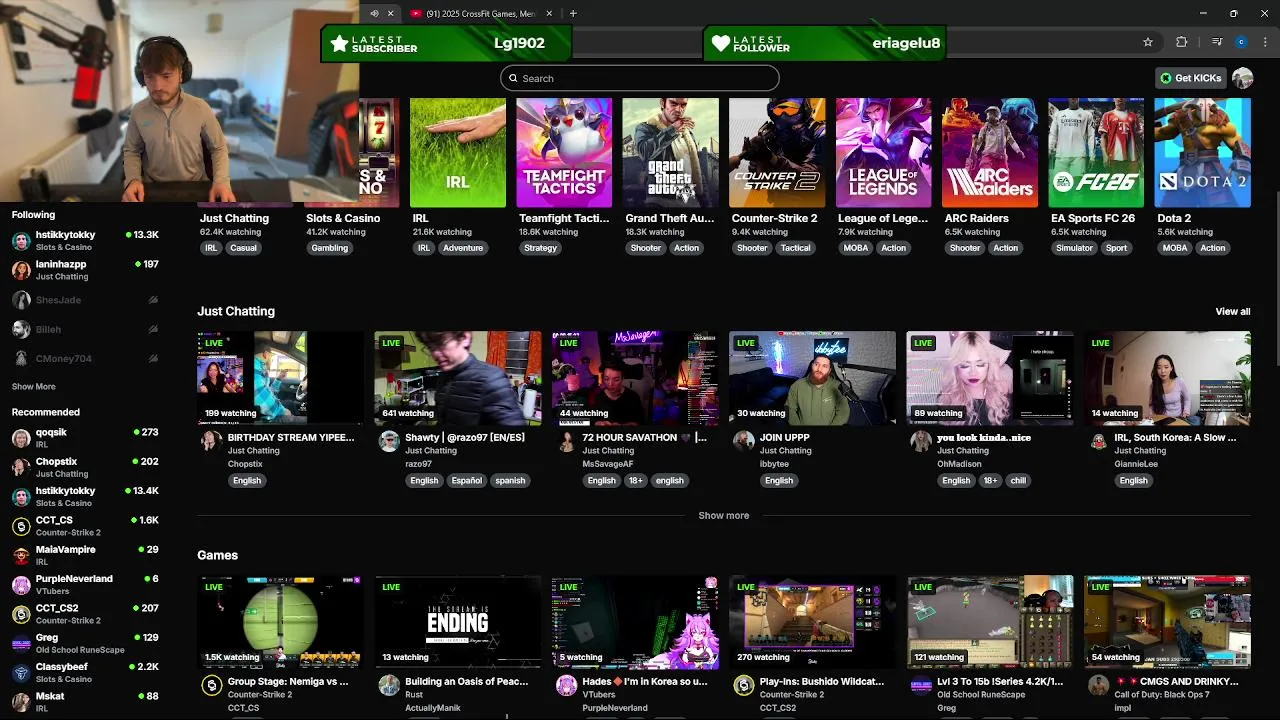Open laninhazpp avatar in Following
Image resolution: width=1280 pixels, height=720 pixels.
21,270
